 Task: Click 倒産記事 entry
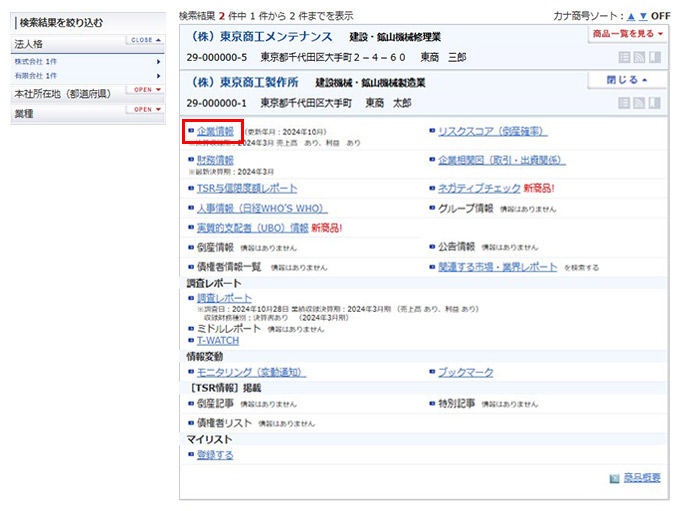click(x=215, y=403)
